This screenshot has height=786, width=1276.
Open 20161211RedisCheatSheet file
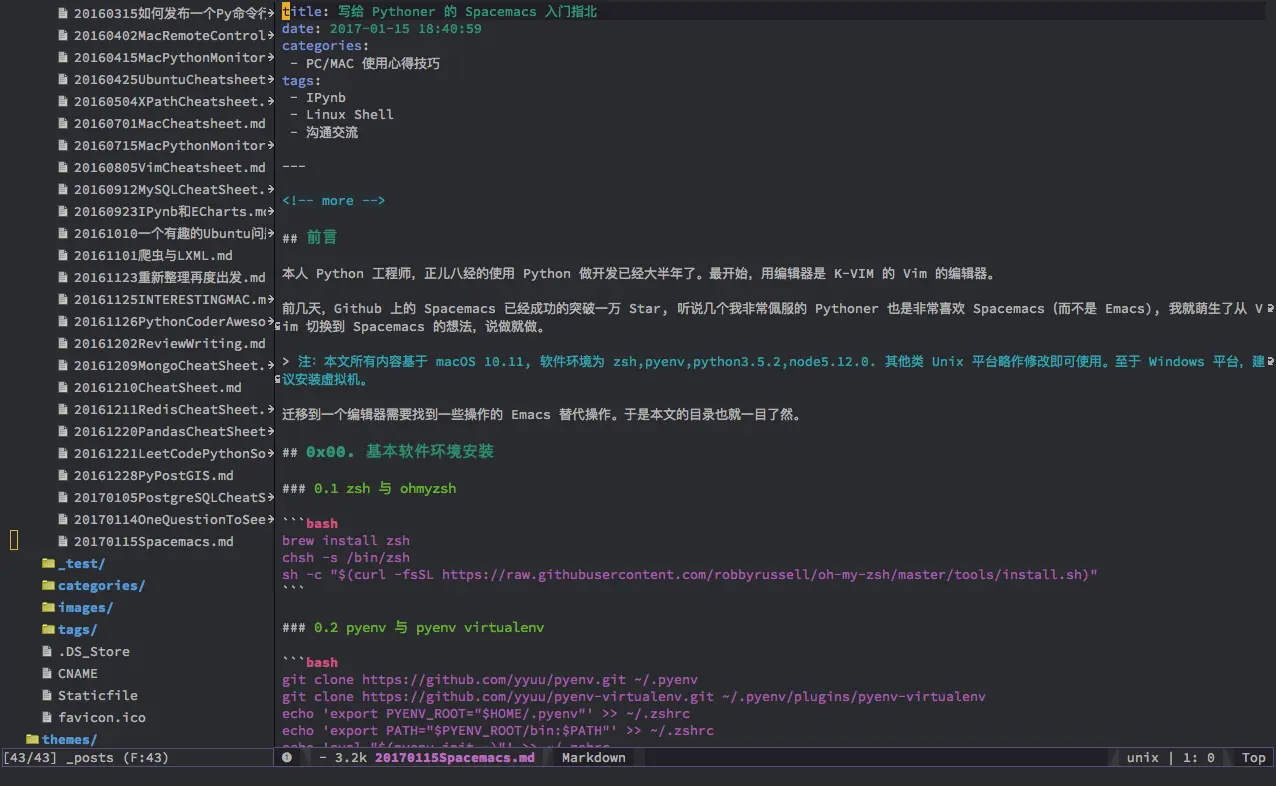pos(170,410)
